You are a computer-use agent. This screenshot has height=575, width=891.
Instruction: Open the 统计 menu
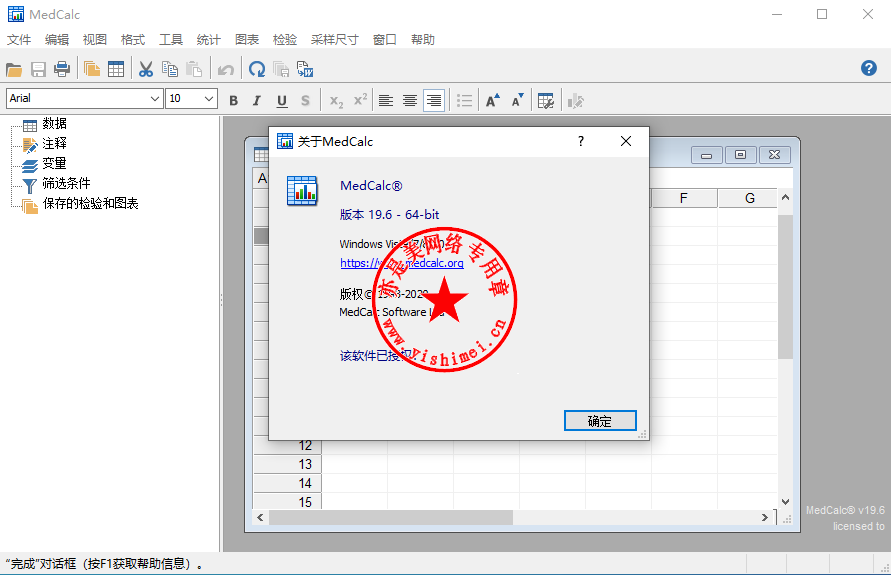pos(209,39)
